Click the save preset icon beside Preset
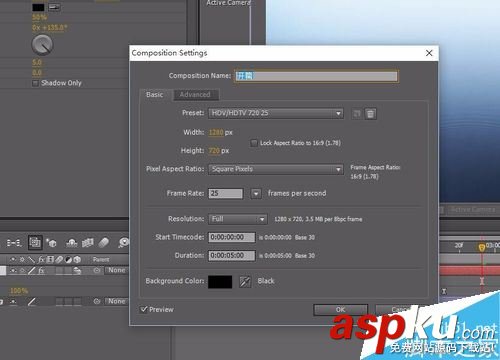This screenshot has width=500, height=360. coord(357,114)
